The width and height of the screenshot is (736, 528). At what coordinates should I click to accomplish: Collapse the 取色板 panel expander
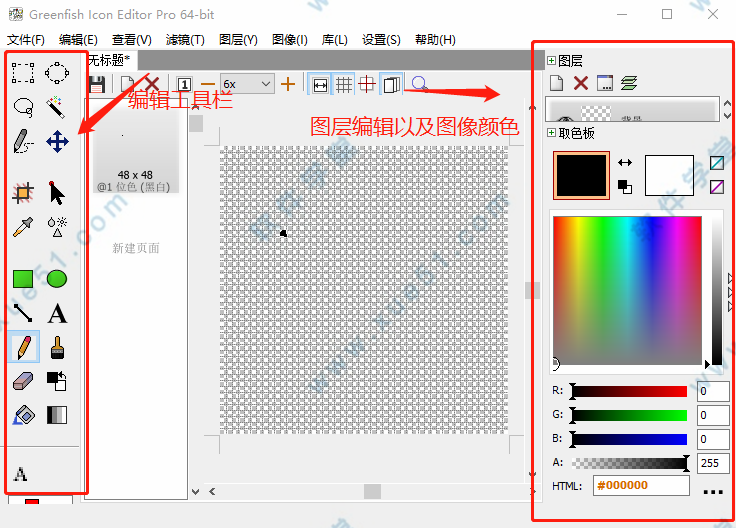pos(551,133)
